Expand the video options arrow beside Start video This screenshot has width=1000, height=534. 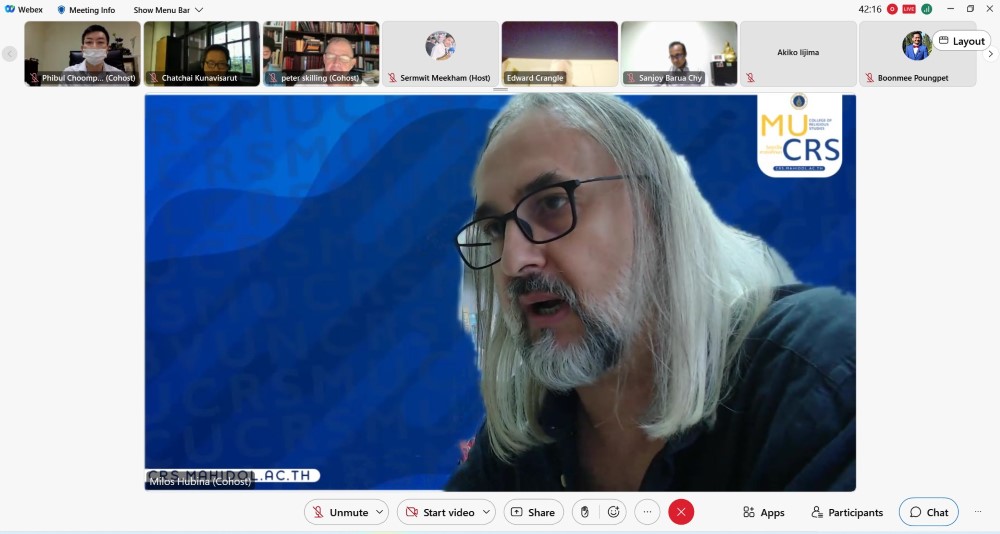point(486,512)
